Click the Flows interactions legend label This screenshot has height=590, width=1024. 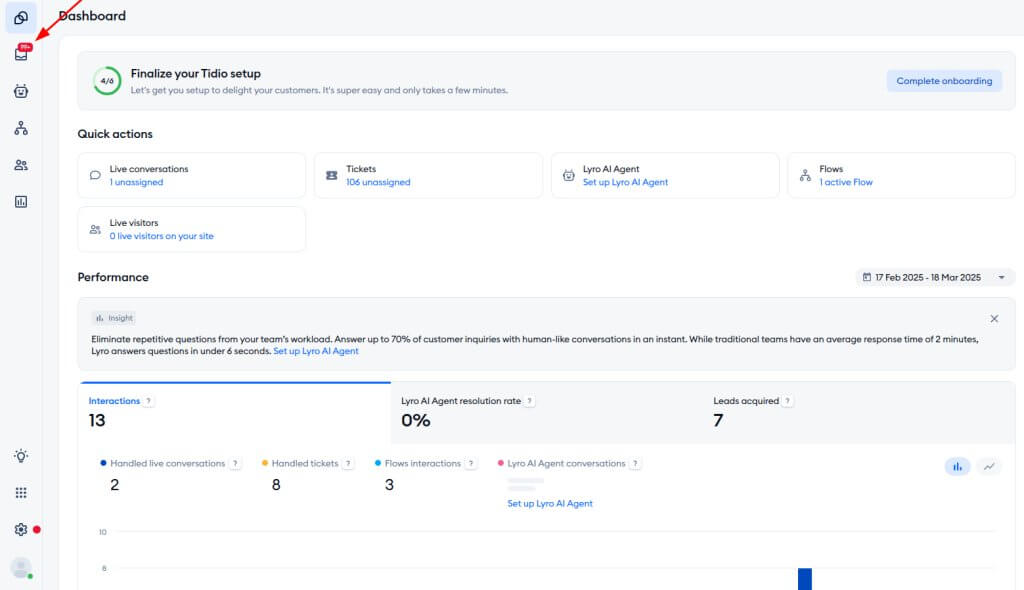click(x=423, y=463)
